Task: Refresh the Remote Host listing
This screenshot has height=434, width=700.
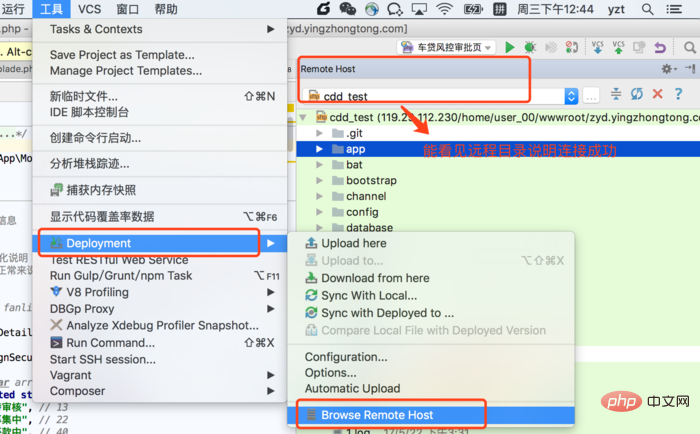Action: (637, 94)
